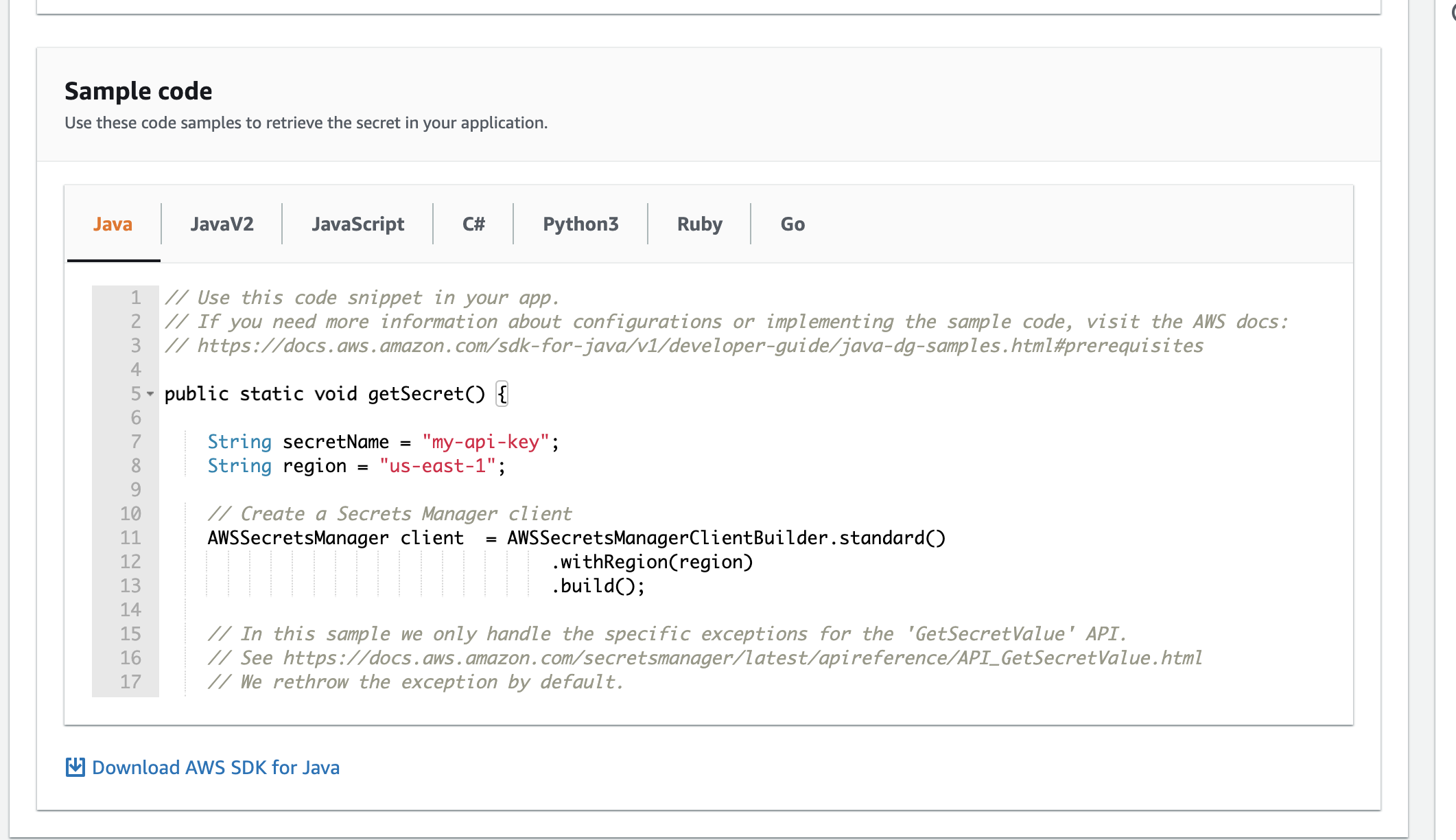Screen dimensions: 1456x840
Task: Select the JavaV2 tab
Action: [222, 223]
